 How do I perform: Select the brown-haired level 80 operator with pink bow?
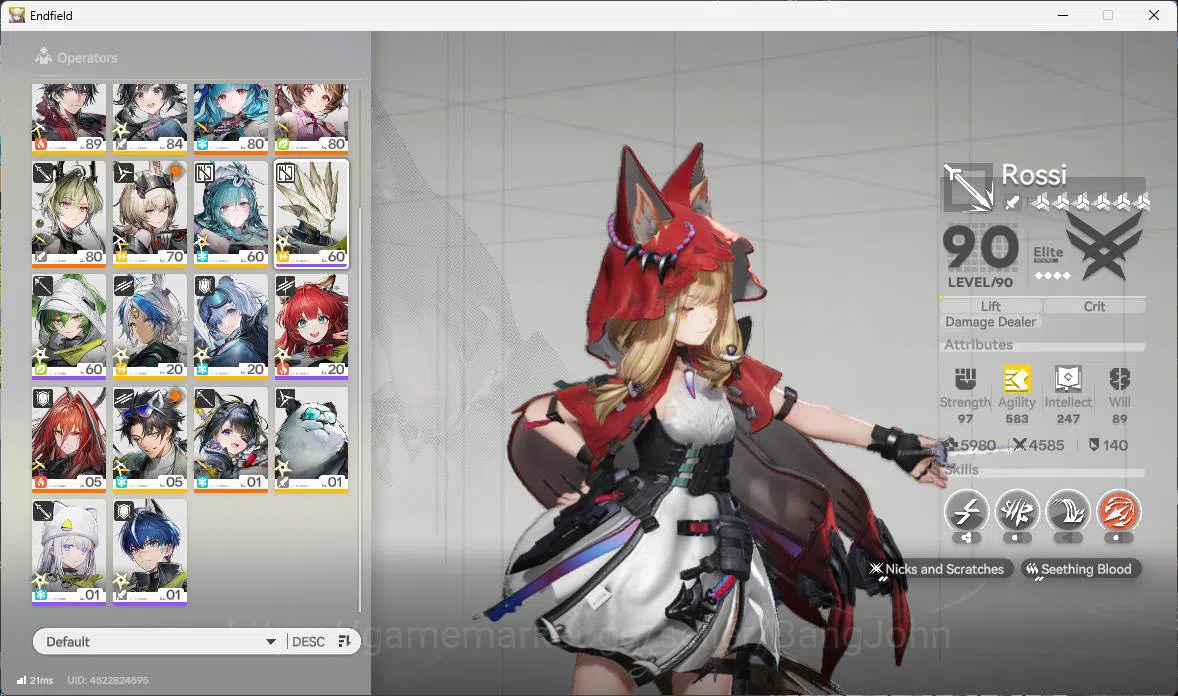pos(312,117)
